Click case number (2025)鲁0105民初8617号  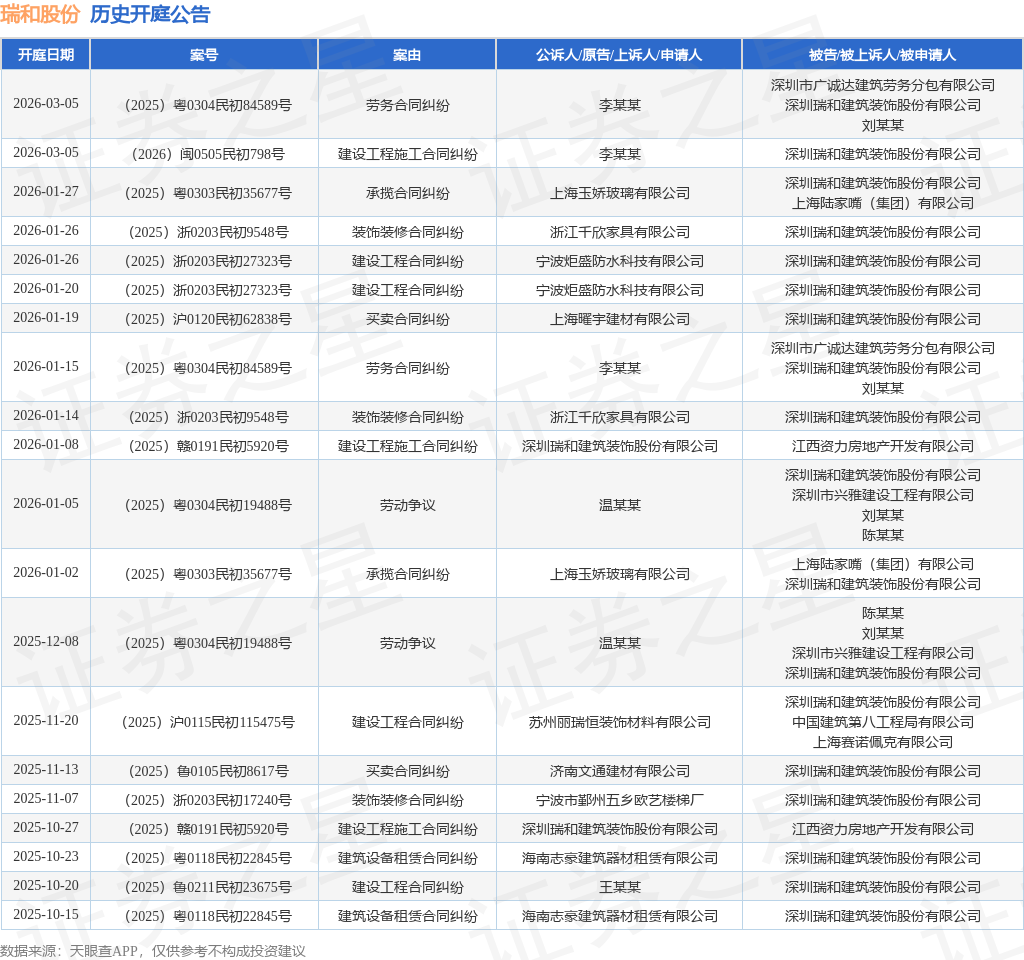pos(208,771)
